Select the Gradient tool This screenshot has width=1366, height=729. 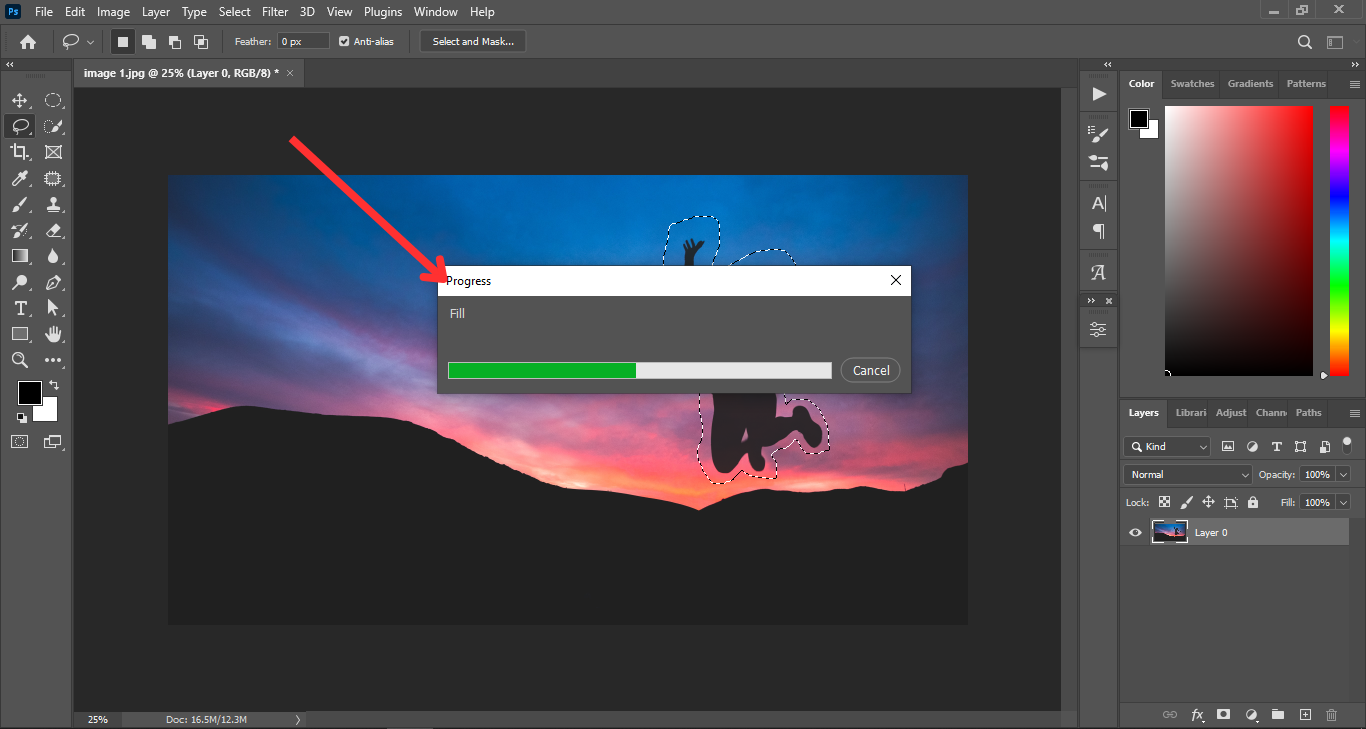click(19, 256)
